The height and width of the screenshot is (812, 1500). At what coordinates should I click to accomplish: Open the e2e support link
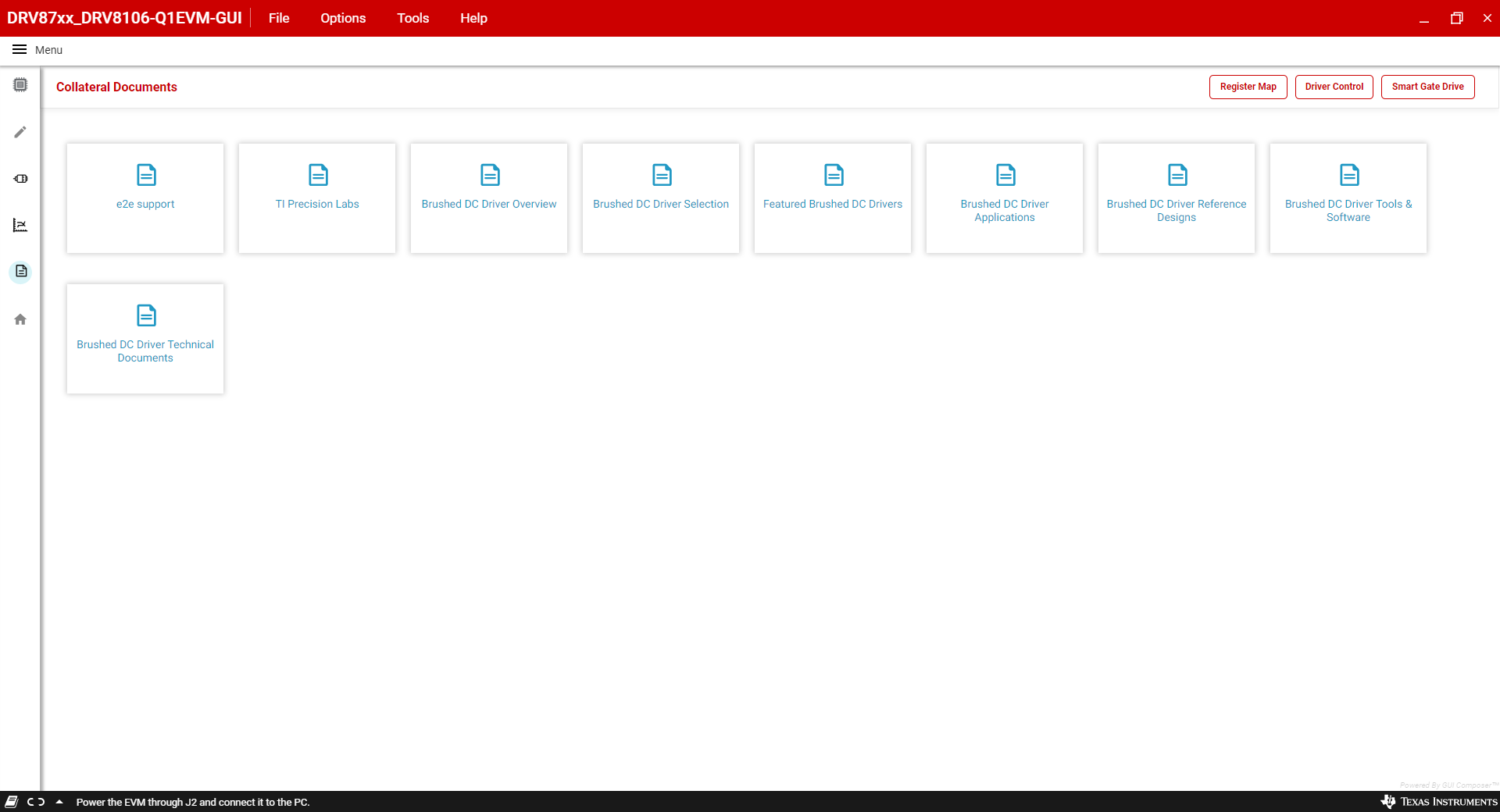pyautogui.click(x=145, y=204)
